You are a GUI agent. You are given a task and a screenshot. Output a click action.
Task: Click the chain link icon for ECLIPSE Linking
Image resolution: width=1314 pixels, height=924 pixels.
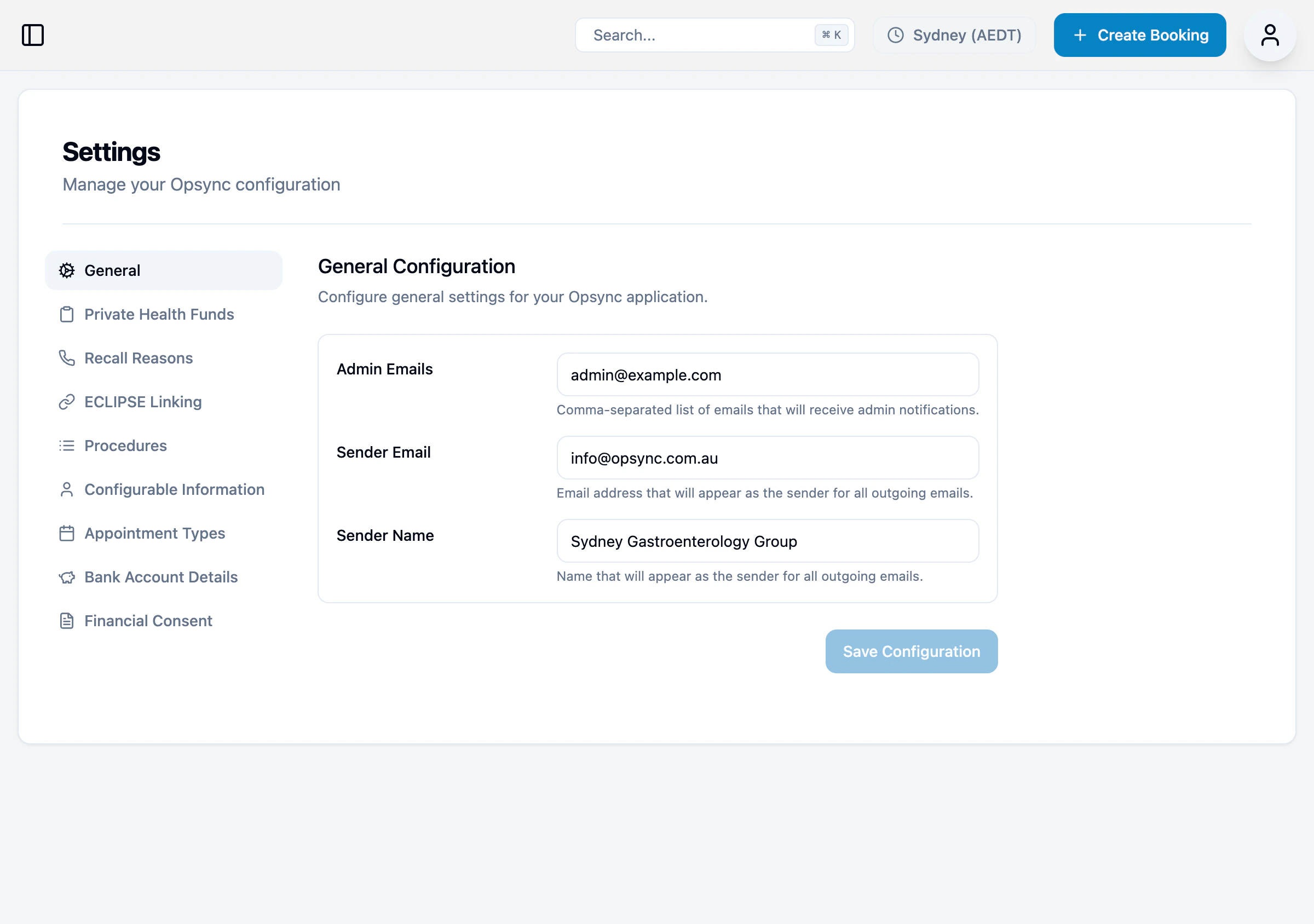(x=66, y=402)
